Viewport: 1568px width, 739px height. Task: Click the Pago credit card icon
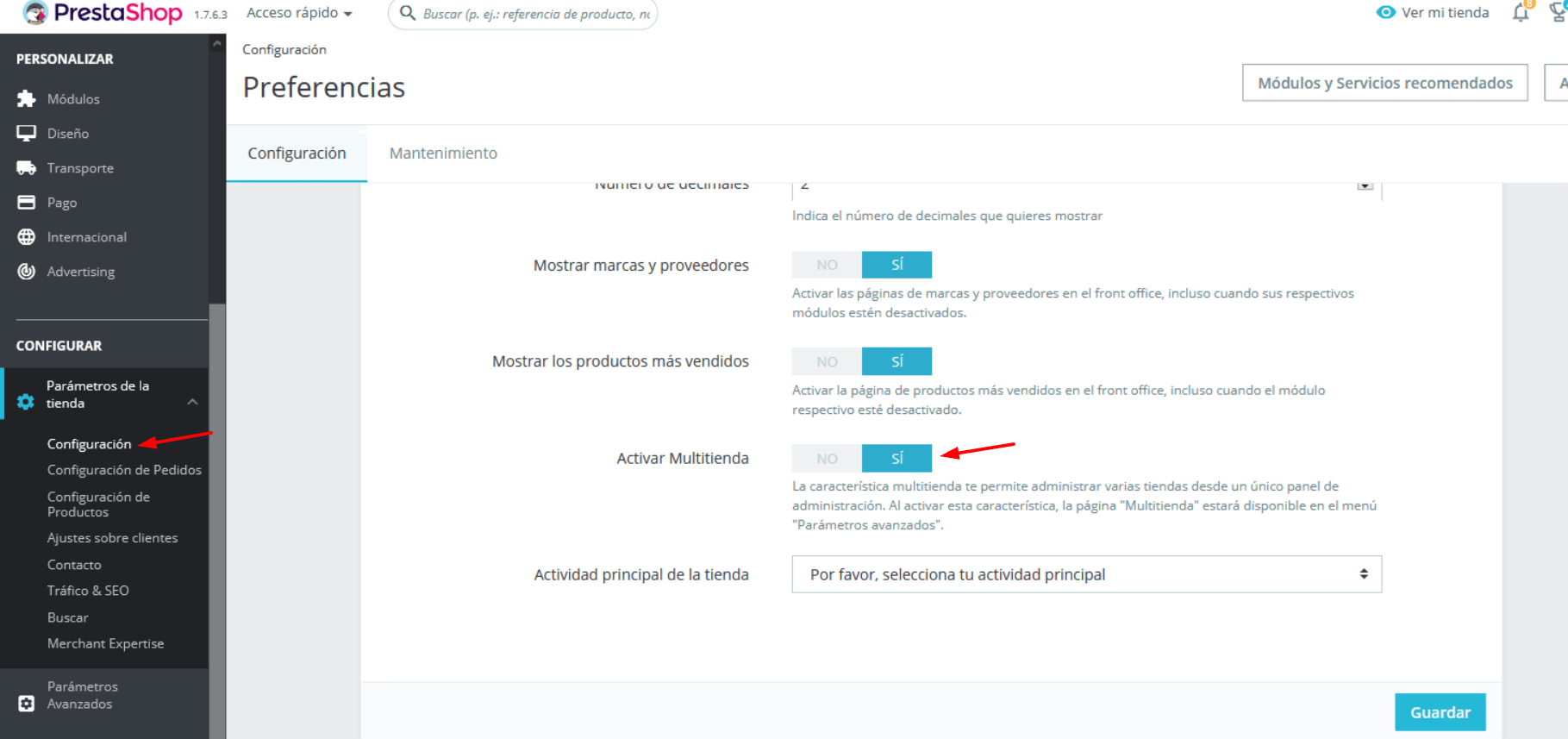27,203
